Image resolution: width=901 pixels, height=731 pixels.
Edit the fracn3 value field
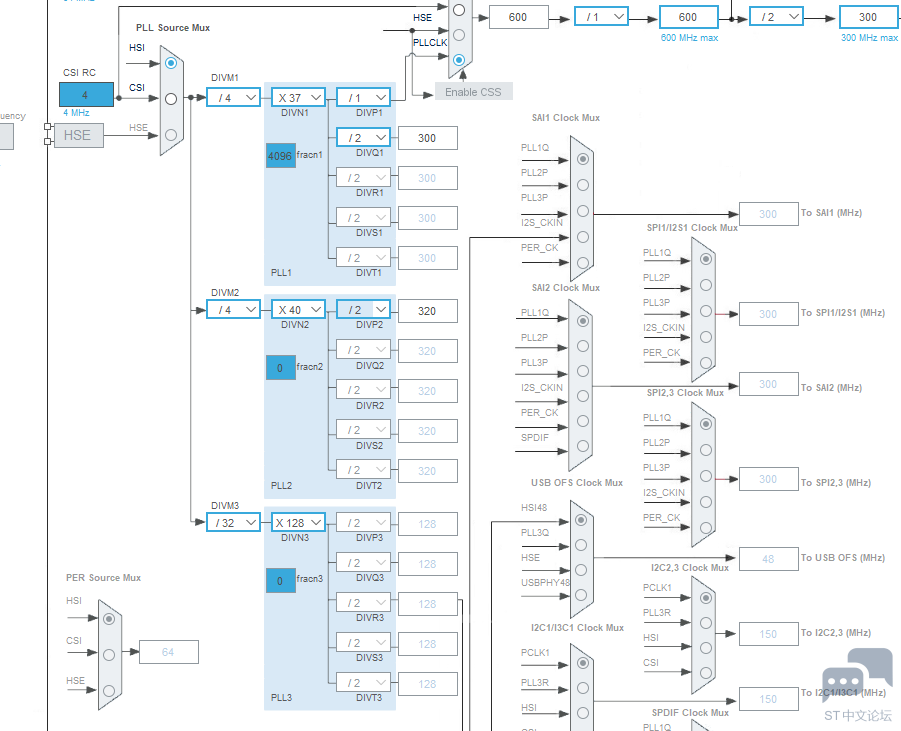[x=280, y=580]
